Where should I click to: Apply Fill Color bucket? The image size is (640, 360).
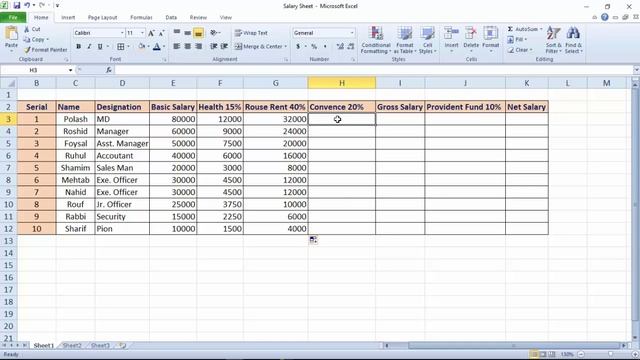coord(141,47)
